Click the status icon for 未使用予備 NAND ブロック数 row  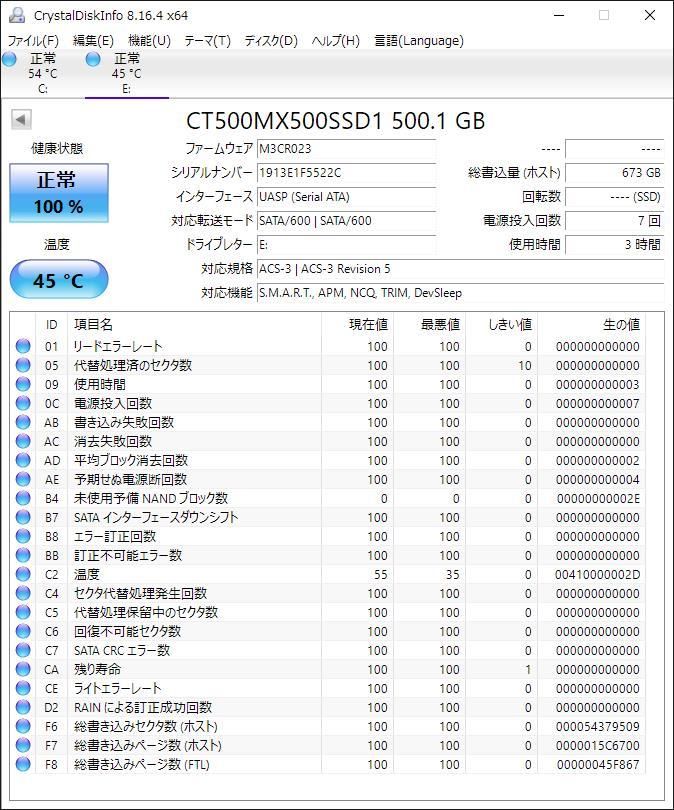(23, 498)
